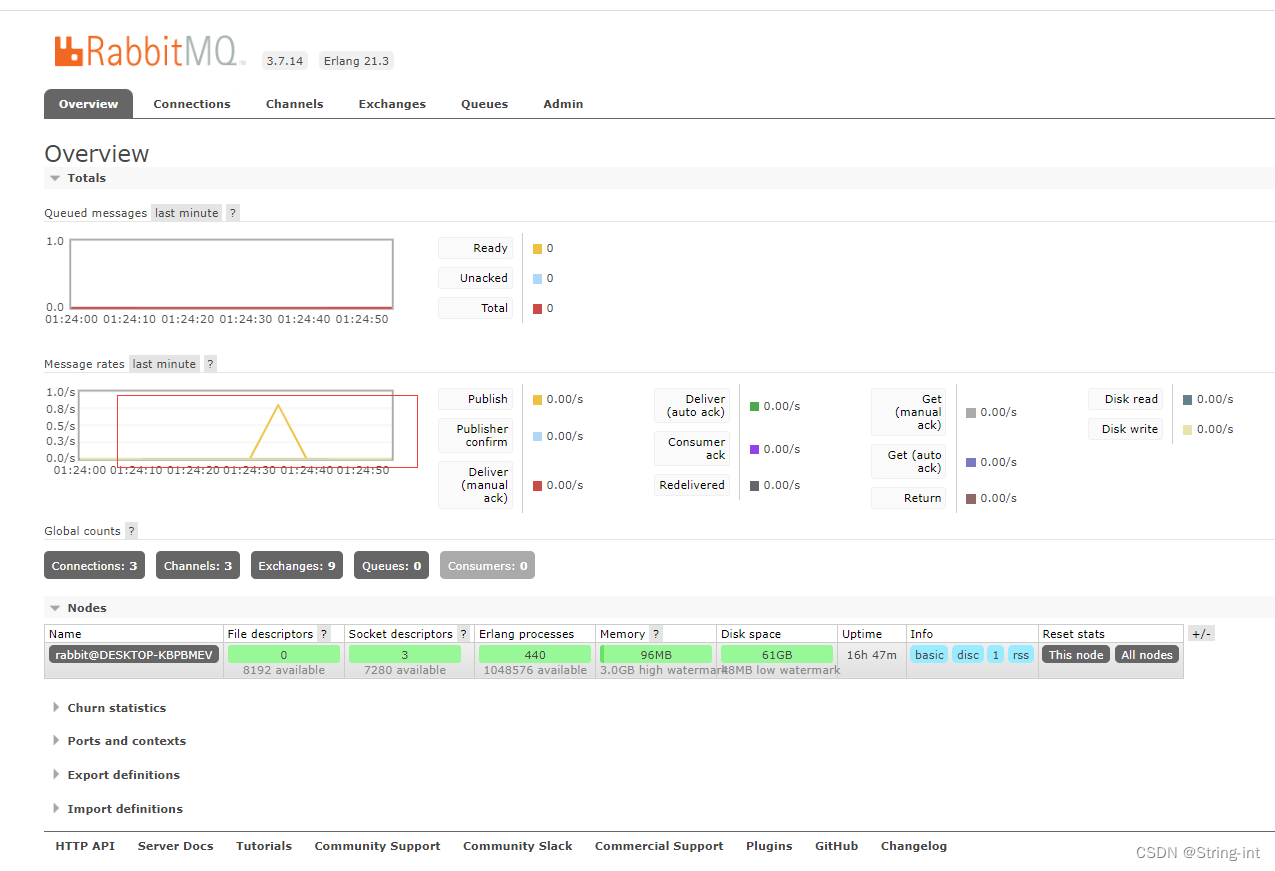Open help icon next to Queued messages
The width and height of the screenshot is (1275, 871).
[233, 213]
